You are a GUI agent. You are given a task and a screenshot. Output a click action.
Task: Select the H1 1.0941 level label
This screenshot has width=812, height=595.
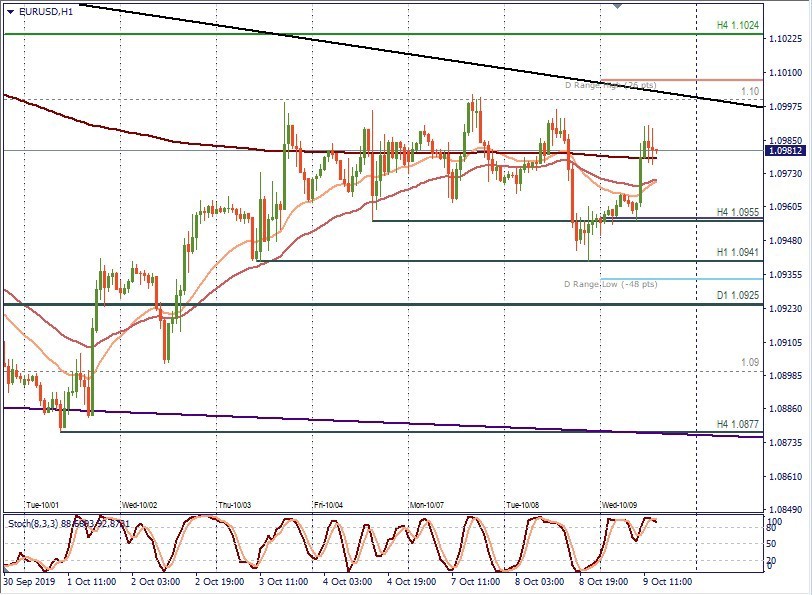click(x=737, y=252)
